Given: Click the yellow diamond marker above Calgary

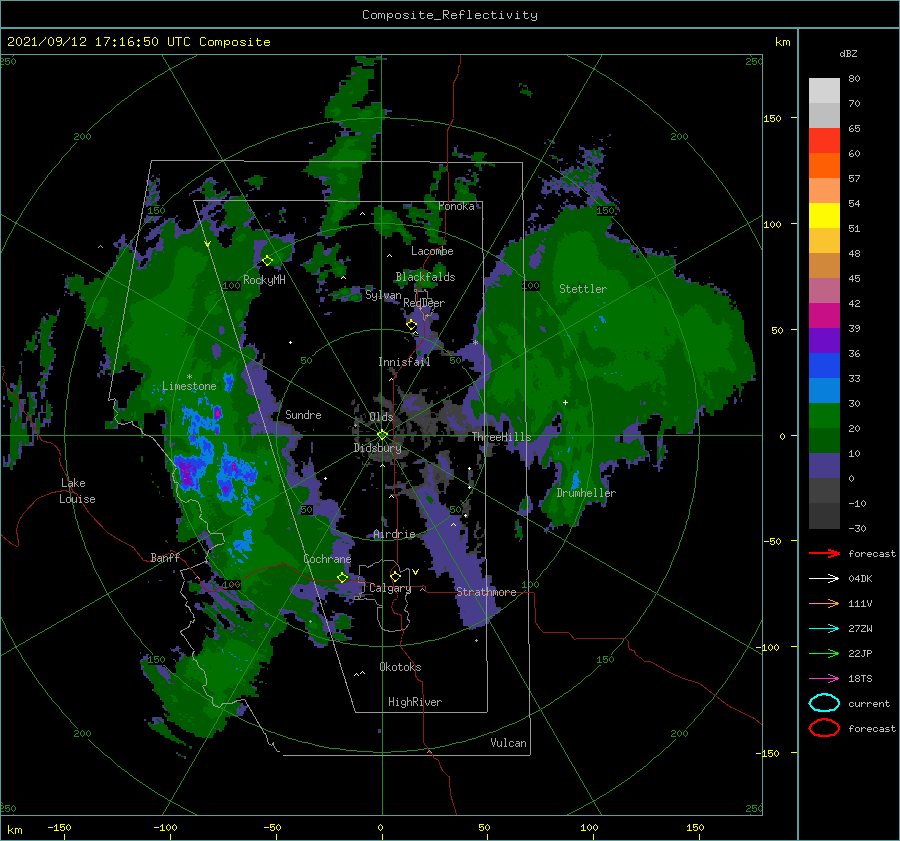Looking at the screenshot, I should tap(395, 576).
